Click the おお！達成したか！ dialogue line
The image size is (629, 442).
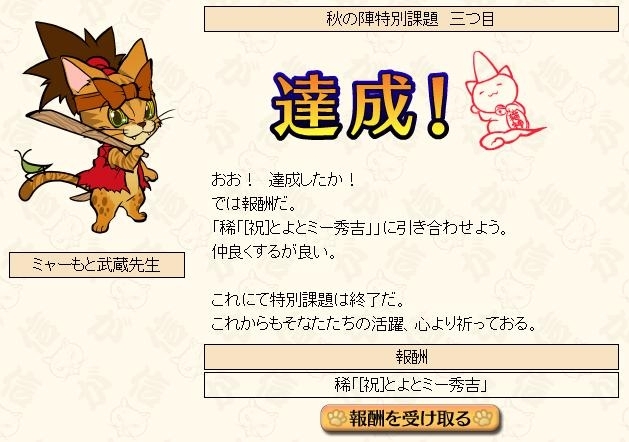tap(283, 180)
